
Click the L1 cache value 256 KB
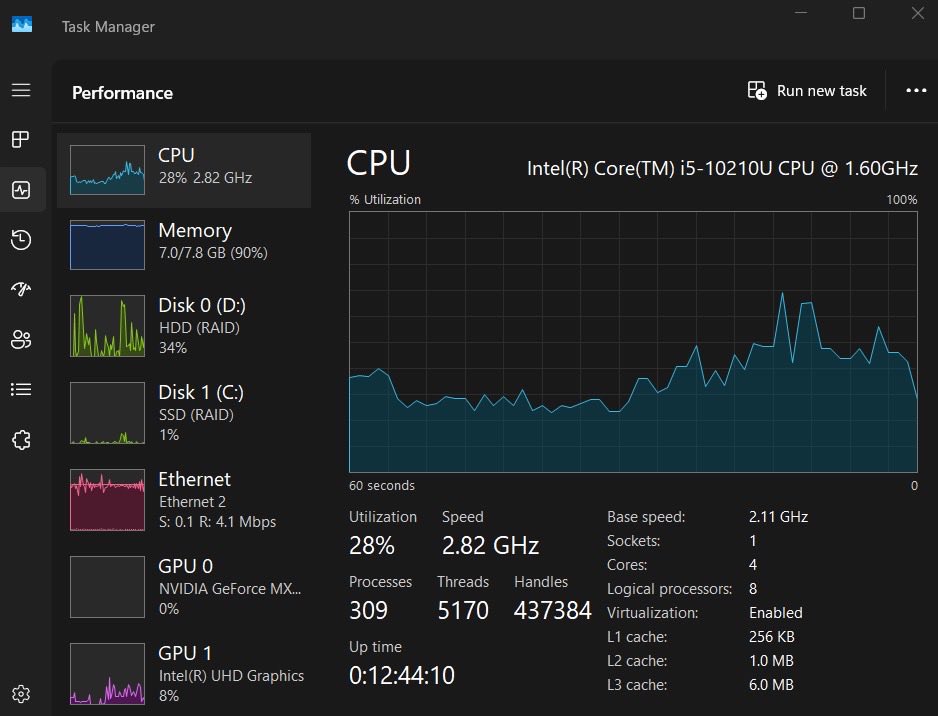[x=772, y=637]
